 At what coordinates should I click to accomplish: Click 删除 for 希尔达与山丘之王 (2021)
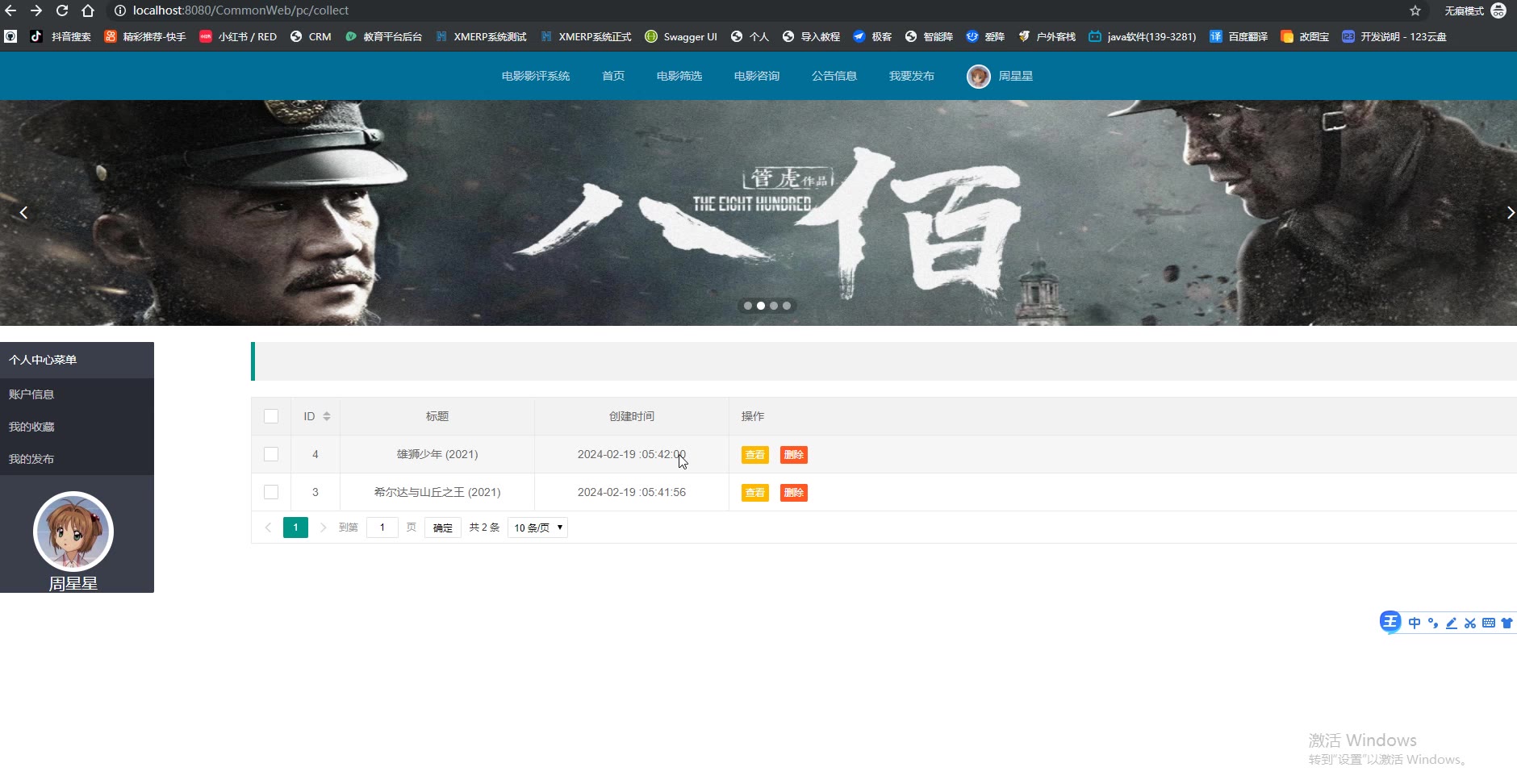click(x=794, y=493)
